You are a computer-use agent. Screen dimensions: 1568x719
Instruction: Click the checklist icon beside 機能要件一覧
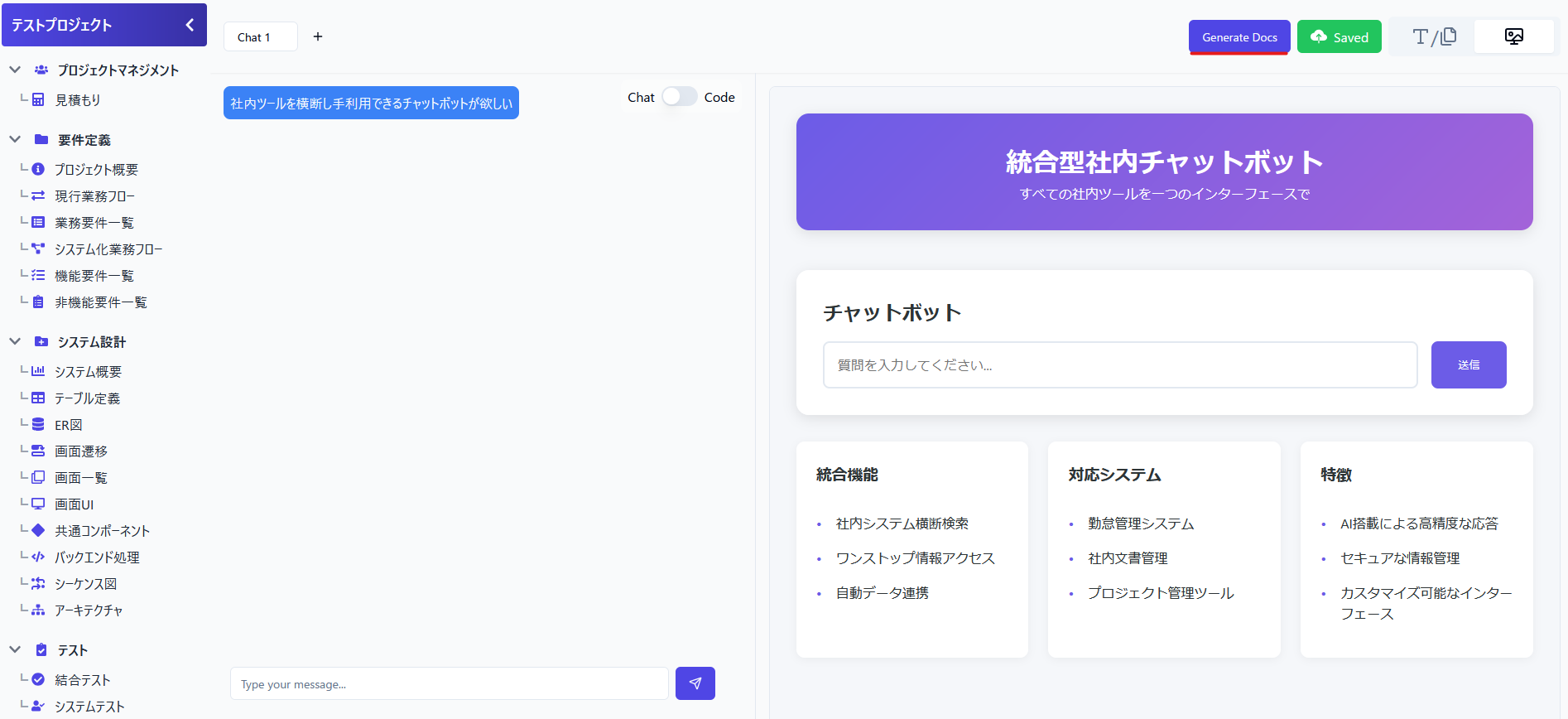click(38, 275)
